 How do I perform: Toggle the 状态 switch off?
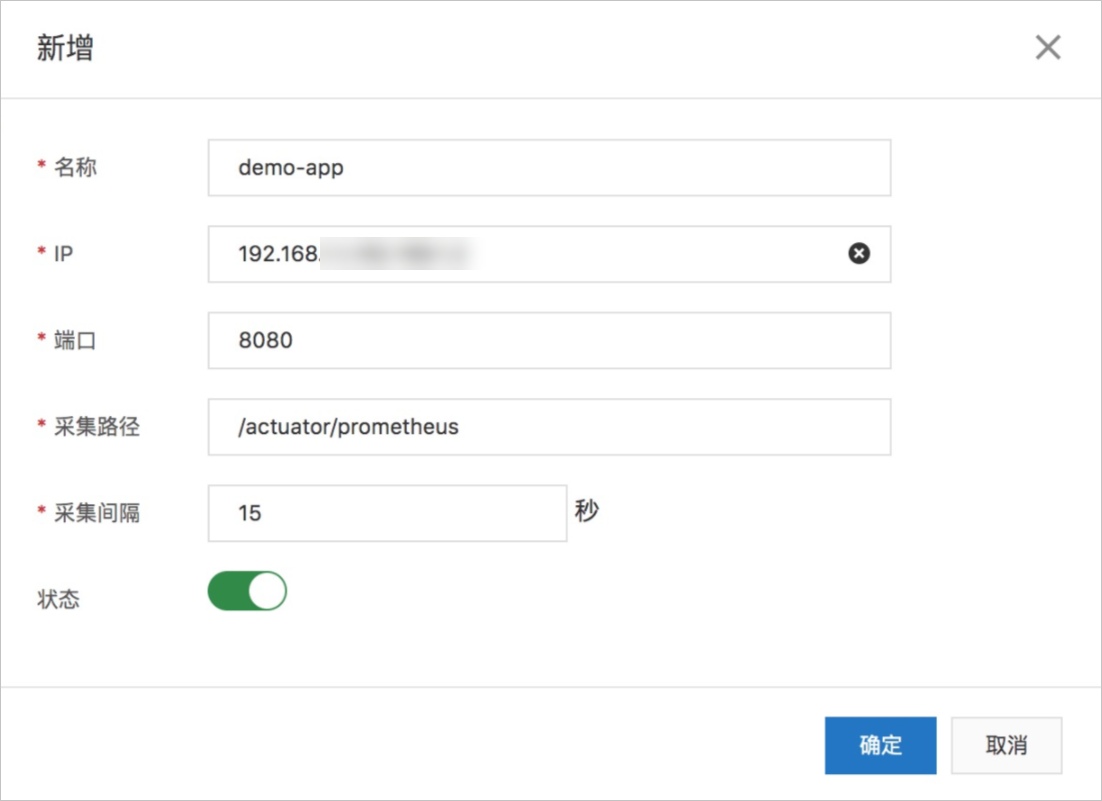coord(247,591)
